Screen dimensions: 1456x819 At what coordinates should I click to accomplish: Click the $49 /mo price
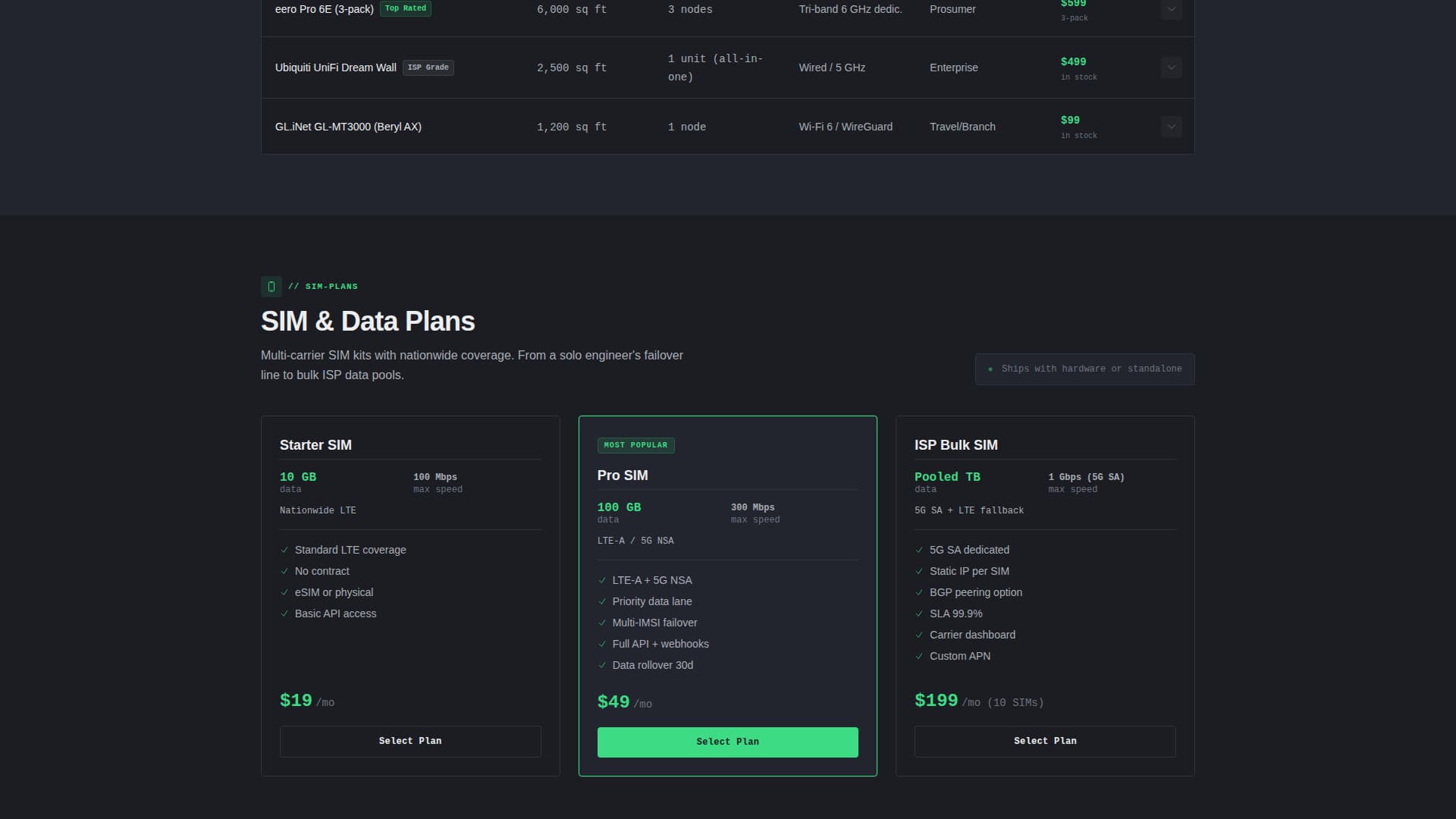(x=625, y=702)
